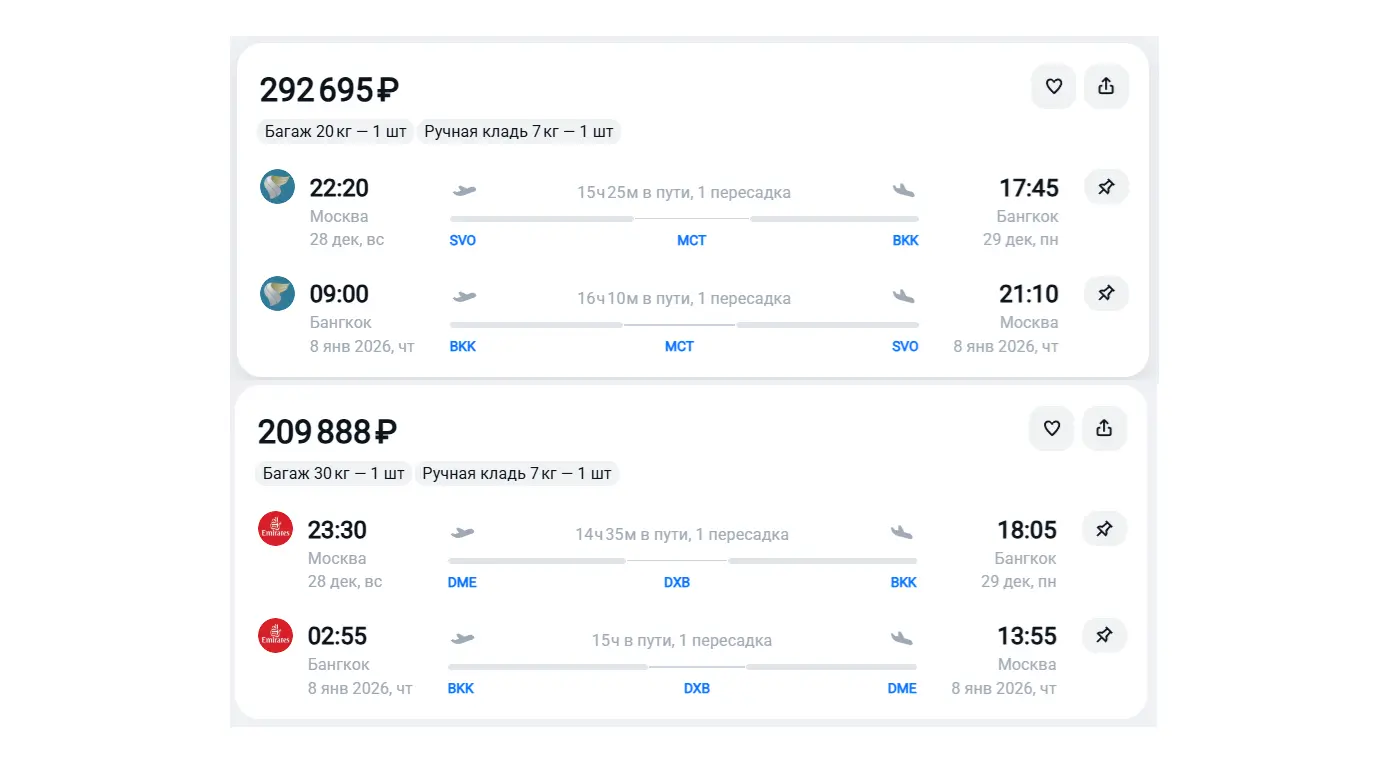Pin the 22:20 Moscow to Bangkok flight
The height and width of the screenshot is (771, 1373).
click(1106, 187)
